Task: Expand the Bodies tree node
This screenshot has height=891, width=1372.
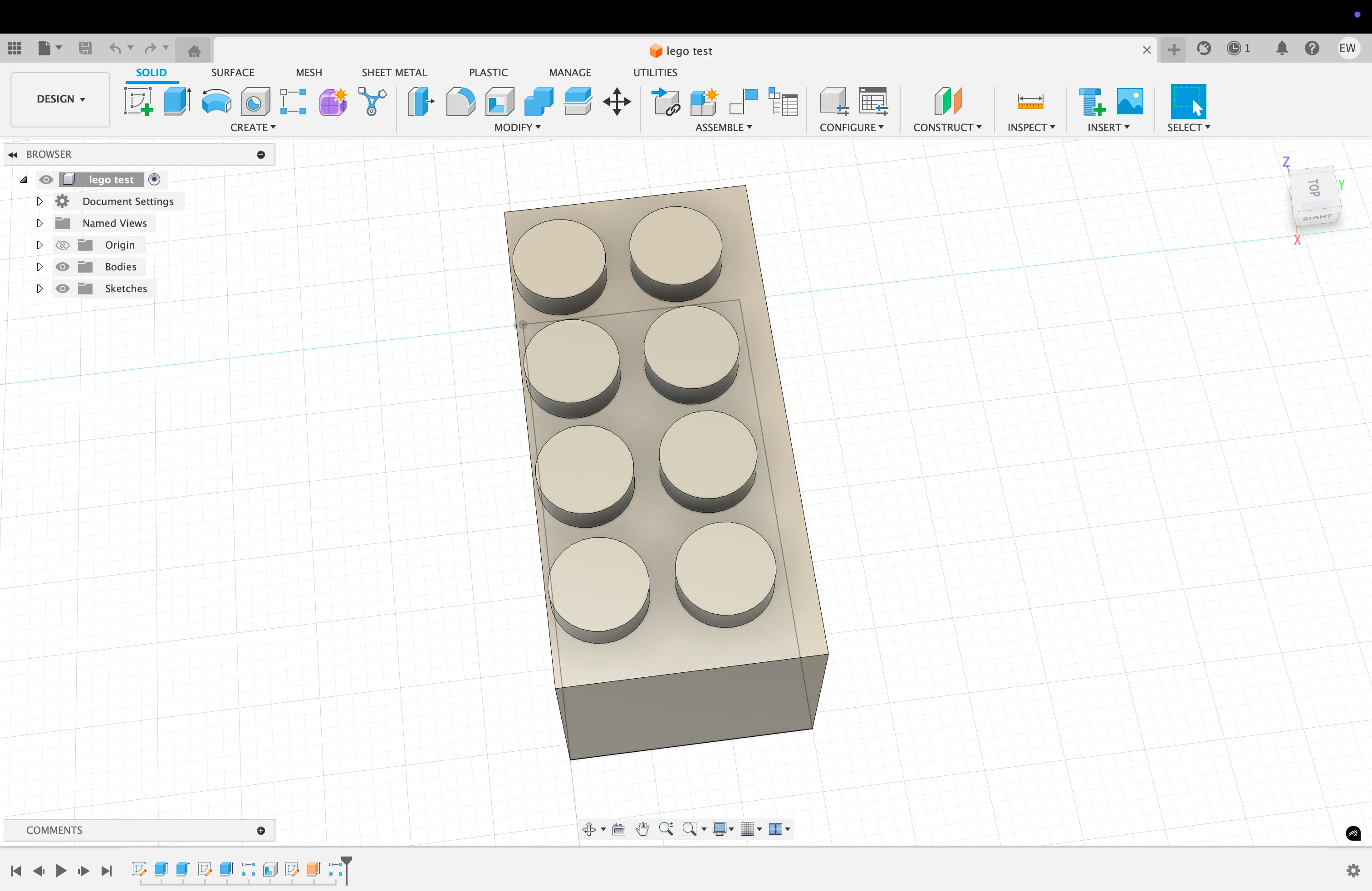Action: click(39, 267)
